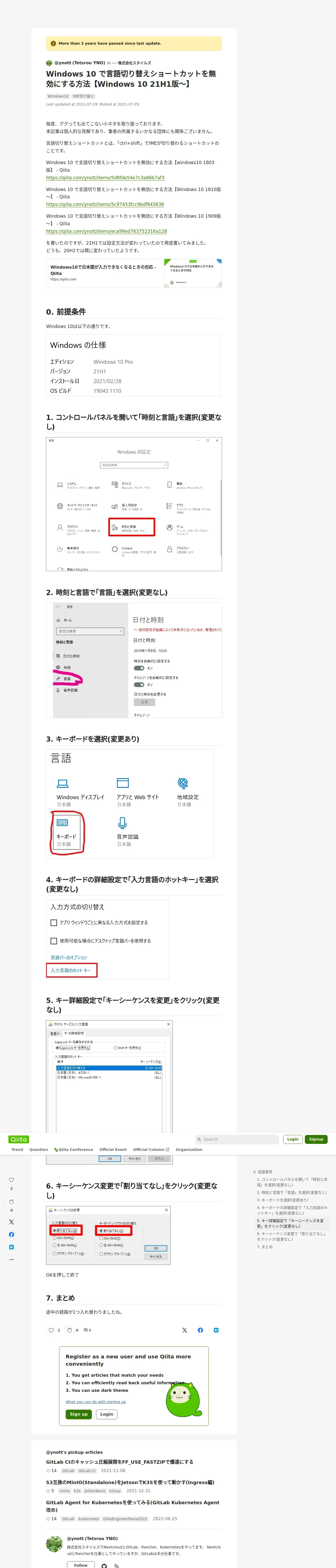The width and height of the screenshot is (336, 1568).
Task: Open the Organization navigation item
Action: tap(189, 1150)
